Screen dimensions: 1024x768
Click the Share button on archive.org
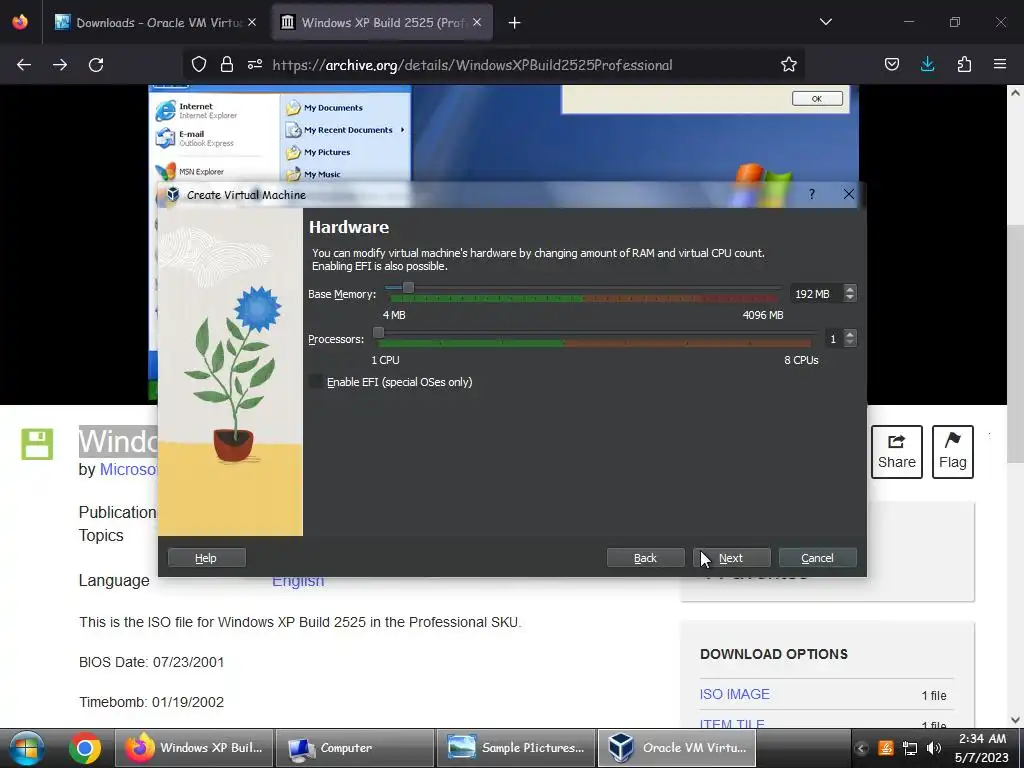coord(896,452)
